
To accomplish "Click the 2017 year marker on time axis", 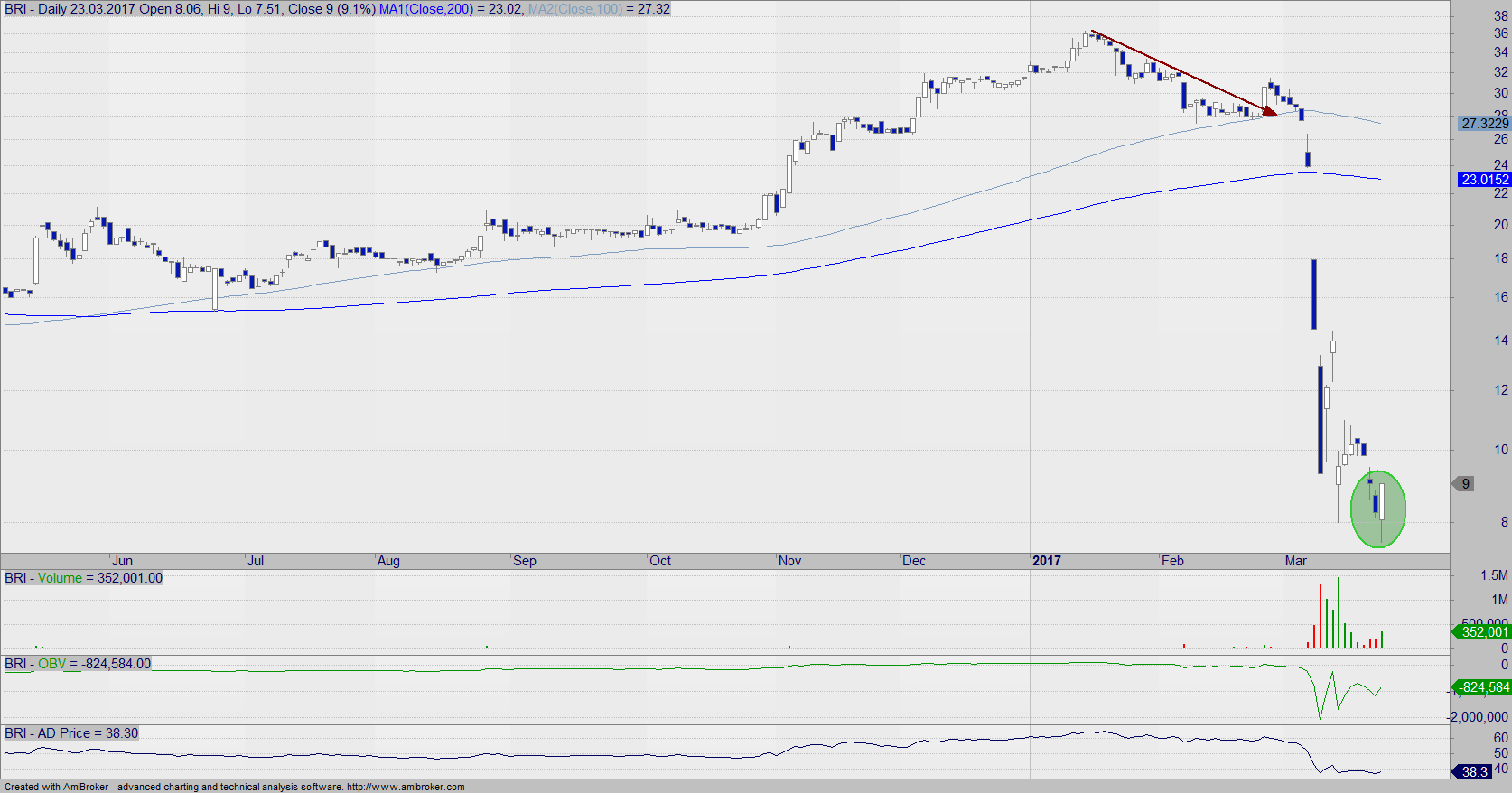I will [x=1047, y=561].
